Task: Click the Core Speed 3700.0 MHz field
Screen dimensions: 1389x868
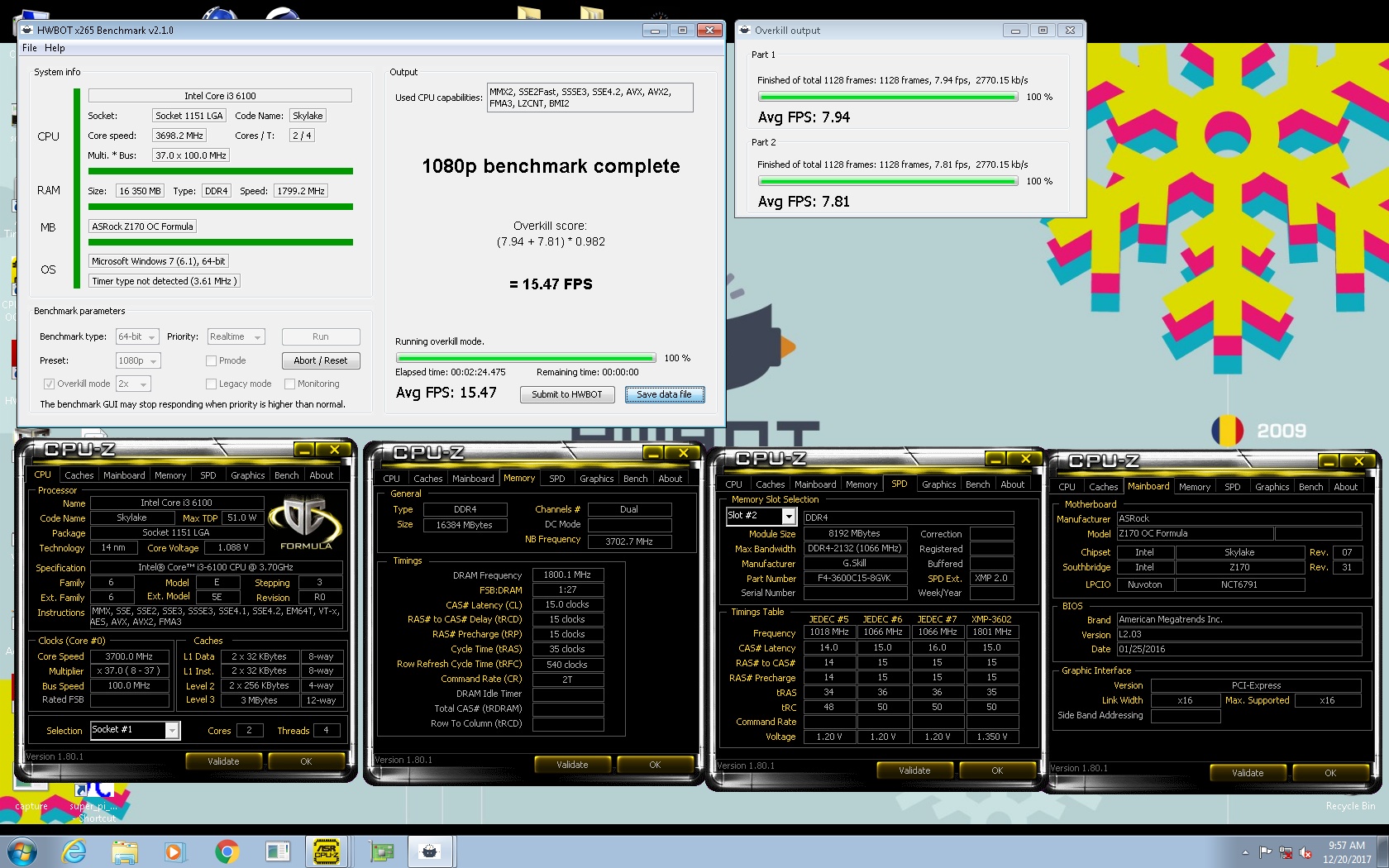Action: click(x=129, y=656)
